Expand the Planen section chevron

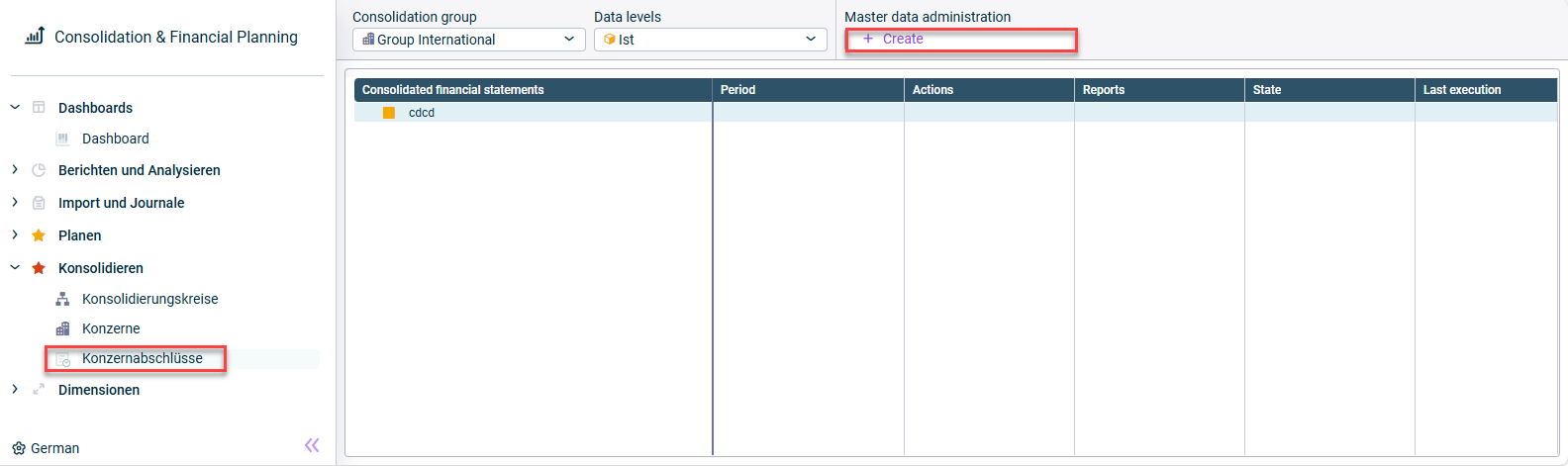click(x=15, y=235)
